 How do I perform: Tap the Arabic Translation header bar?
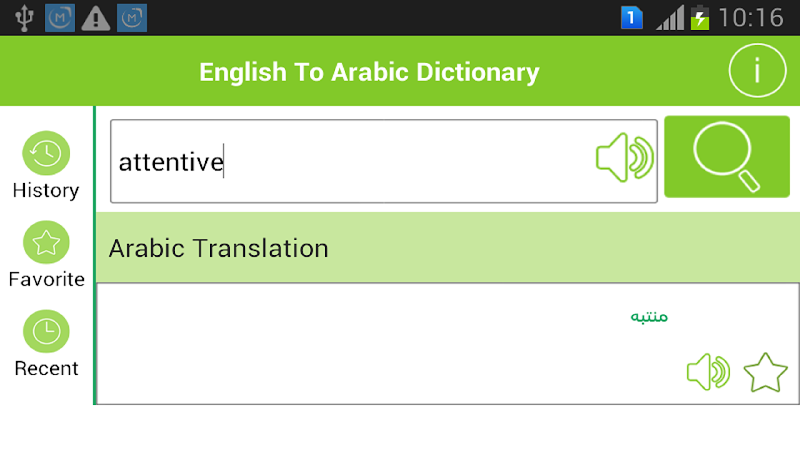[x=448, y=248]
